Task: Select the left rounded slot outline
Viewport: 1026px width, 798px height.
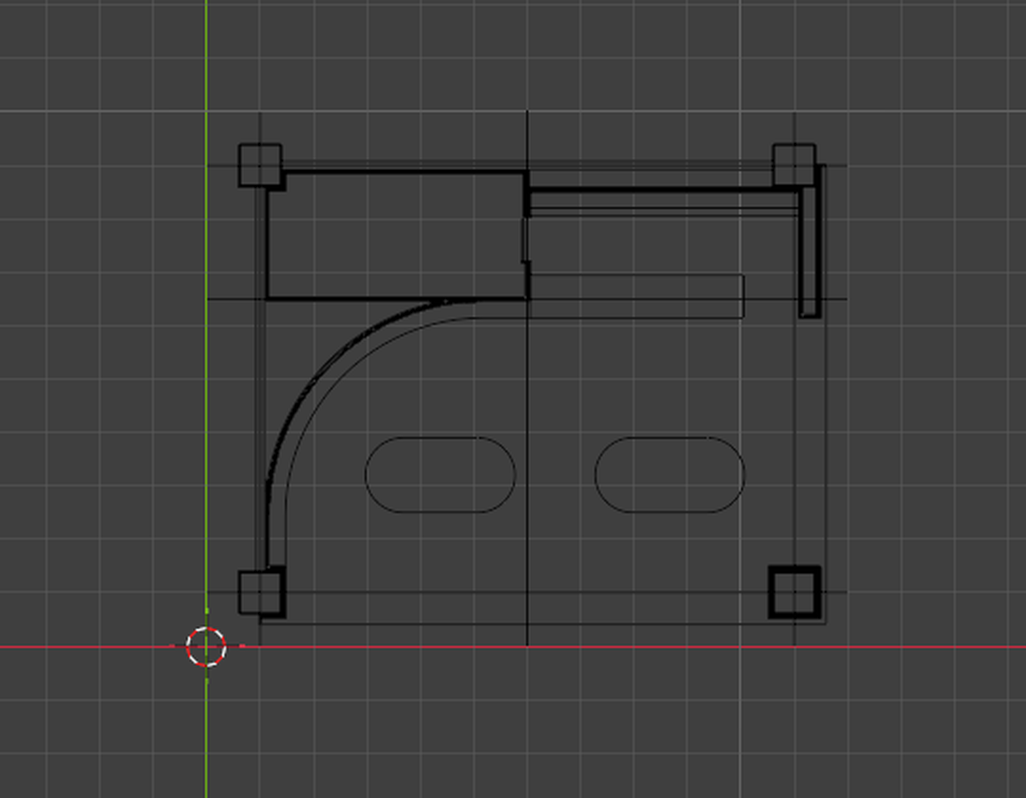Action: 440,474
